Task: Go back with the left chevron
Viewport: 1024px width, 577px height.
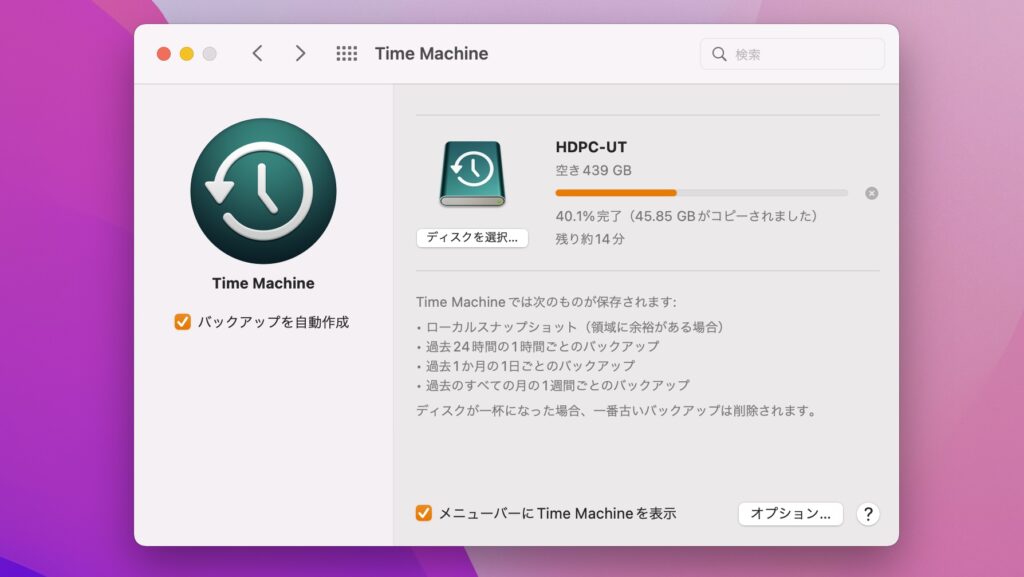Action: point(257,54)
